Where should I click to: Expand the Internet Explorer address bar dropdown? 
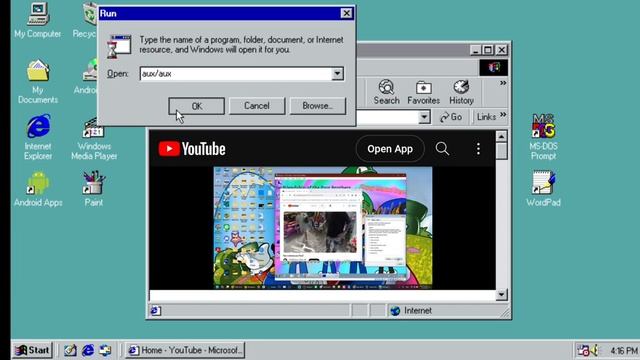tap(424, 117)
